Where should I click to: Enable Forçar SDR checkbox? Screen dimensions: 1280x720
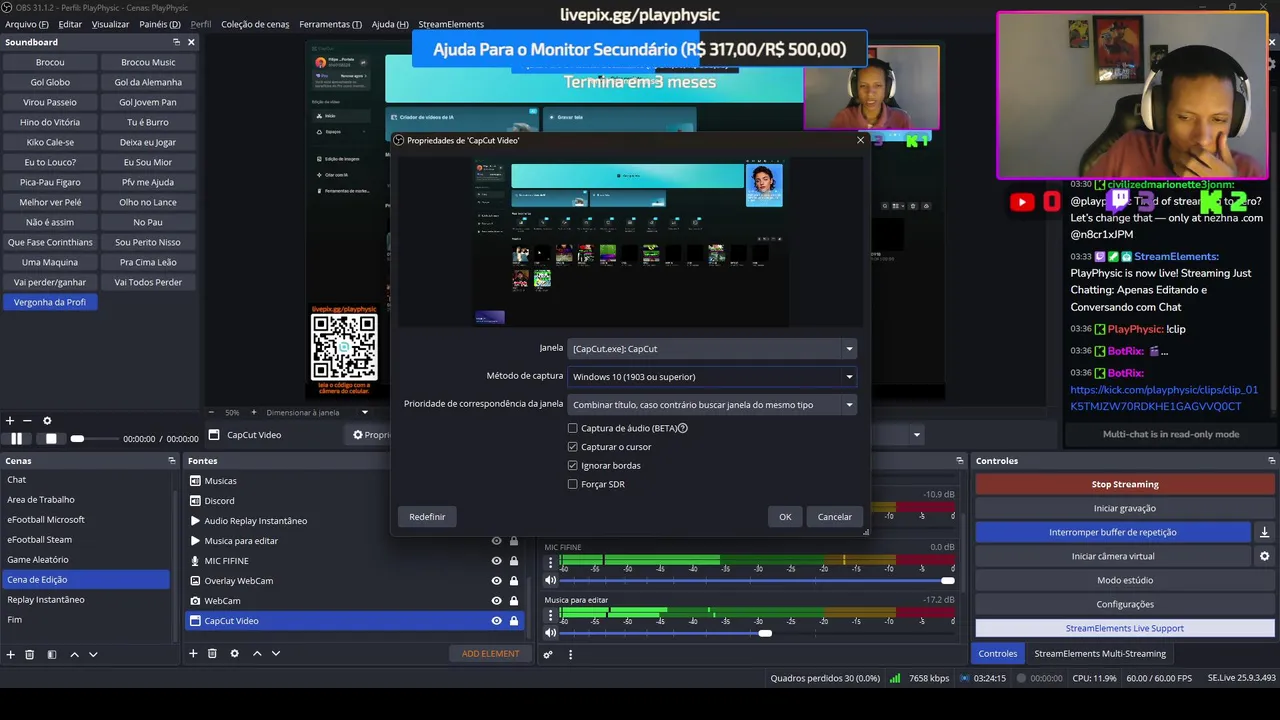[573, 484]
